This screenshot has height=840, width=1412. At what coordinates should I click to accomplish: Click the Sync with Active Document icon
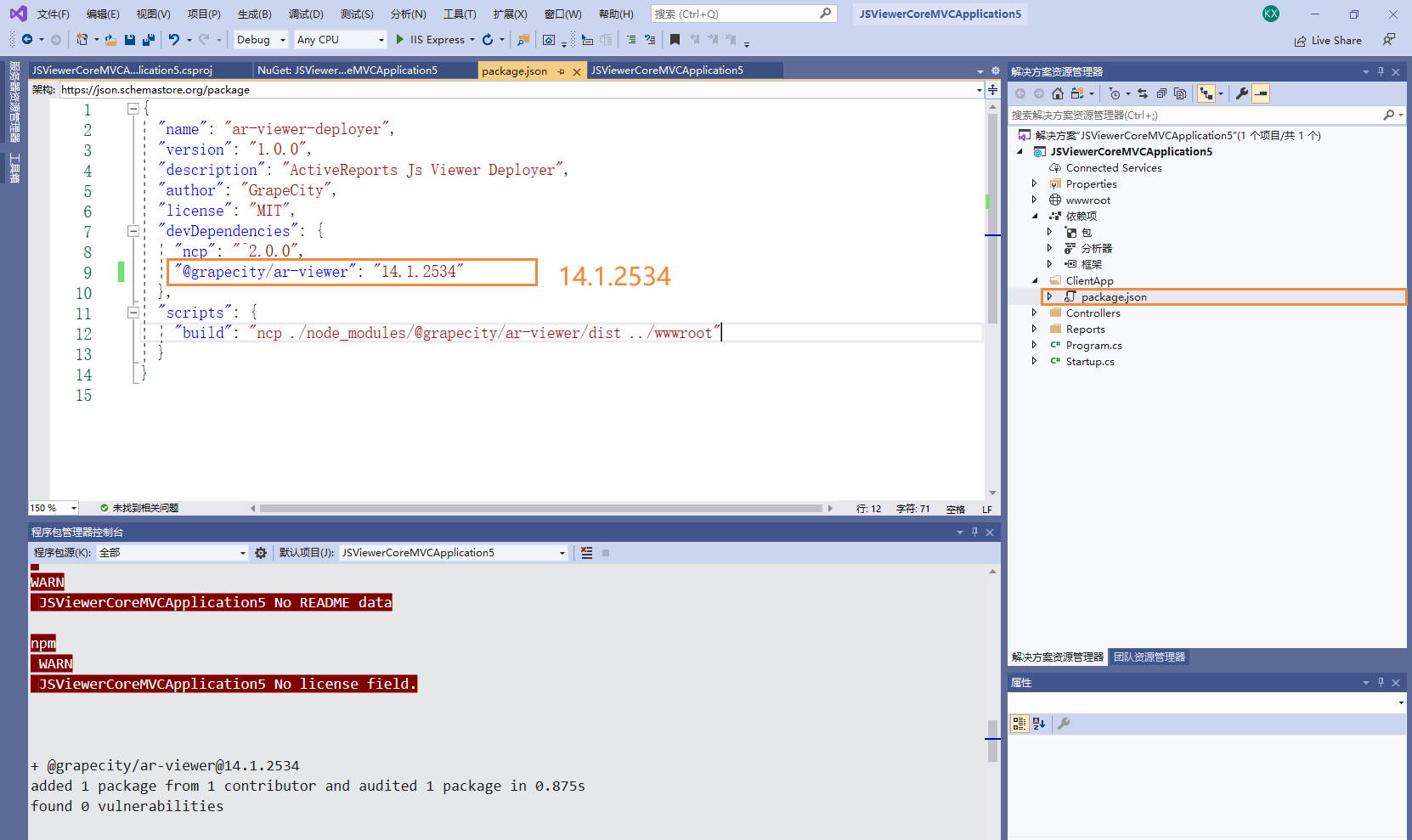coord(1143,93)
